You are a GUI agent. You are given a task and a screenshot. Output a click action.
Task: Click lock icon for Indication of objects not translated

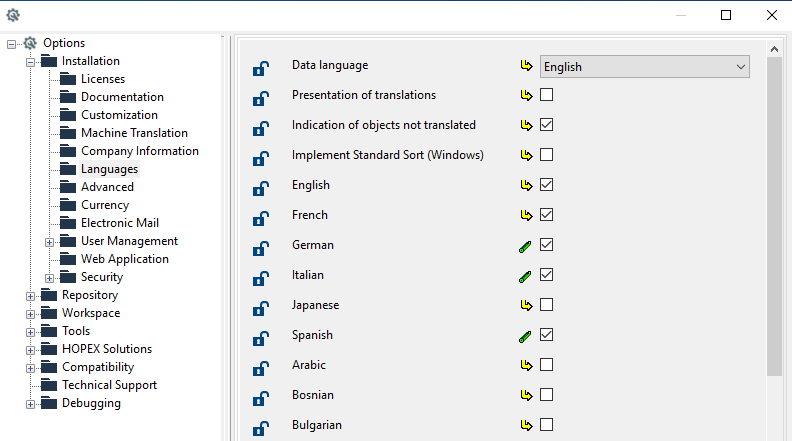261,128
